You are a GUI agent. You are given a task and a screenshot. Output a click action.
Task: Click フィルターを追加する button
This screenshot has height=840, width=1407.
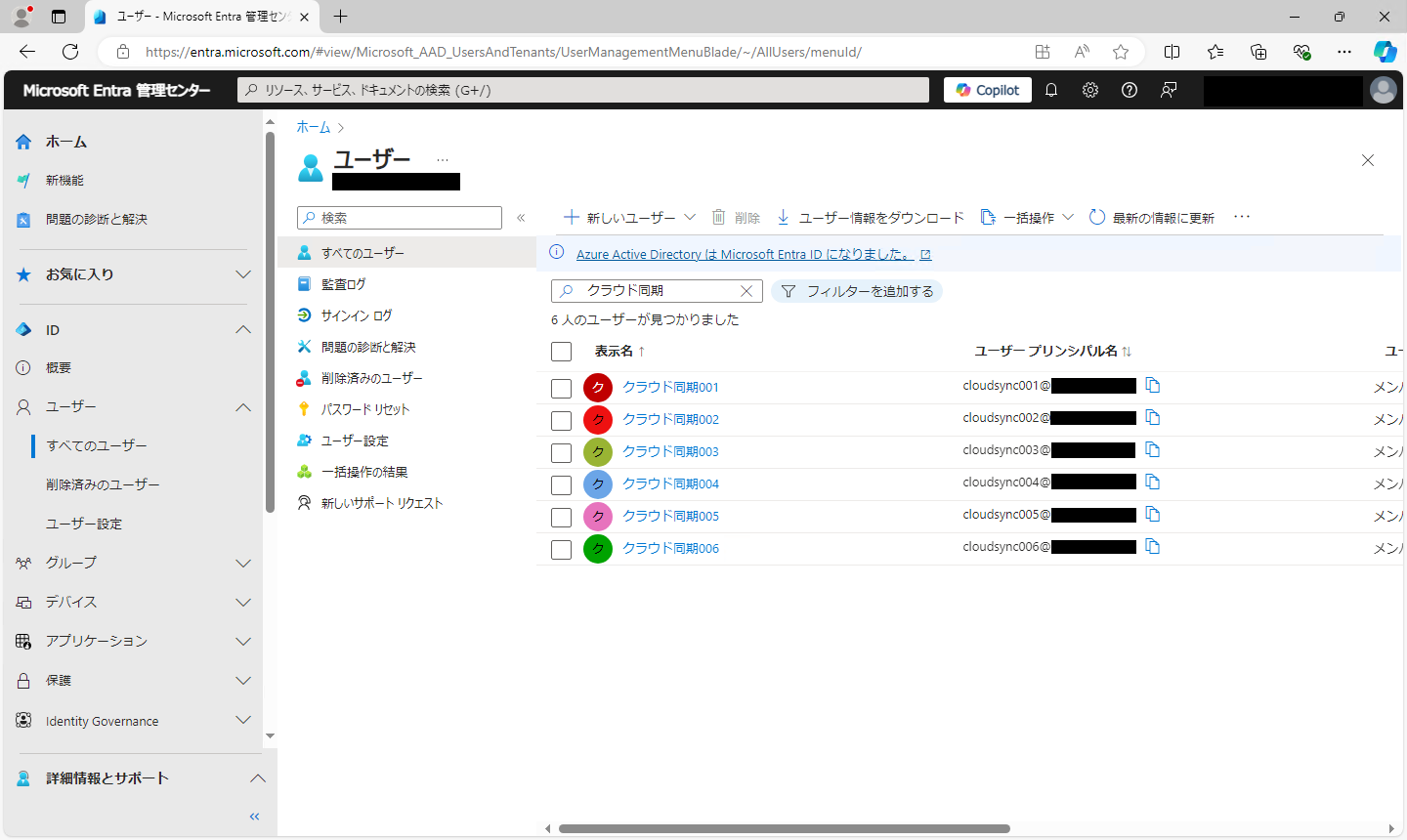coord(857,291)
